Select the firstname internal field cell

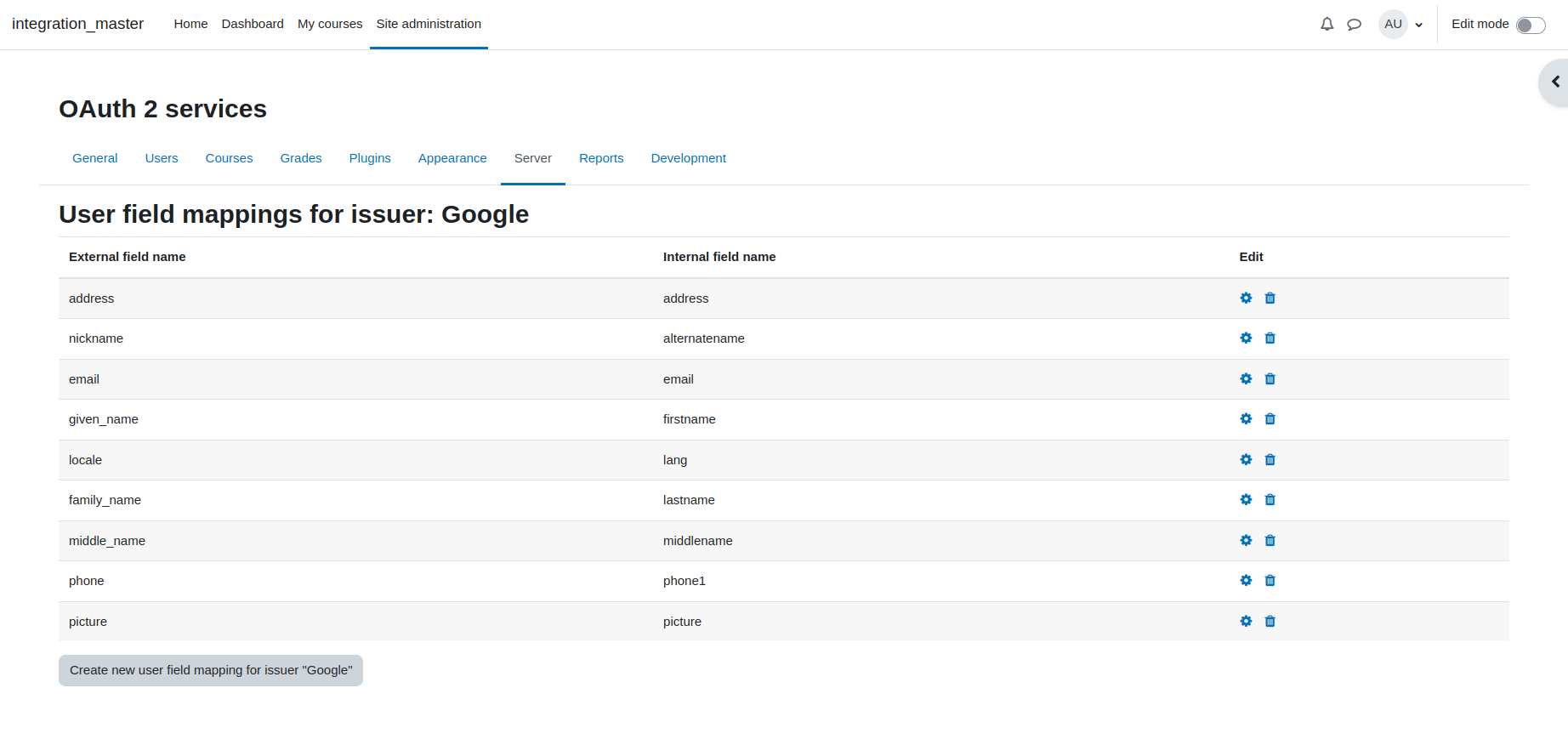tap(690, 419)
